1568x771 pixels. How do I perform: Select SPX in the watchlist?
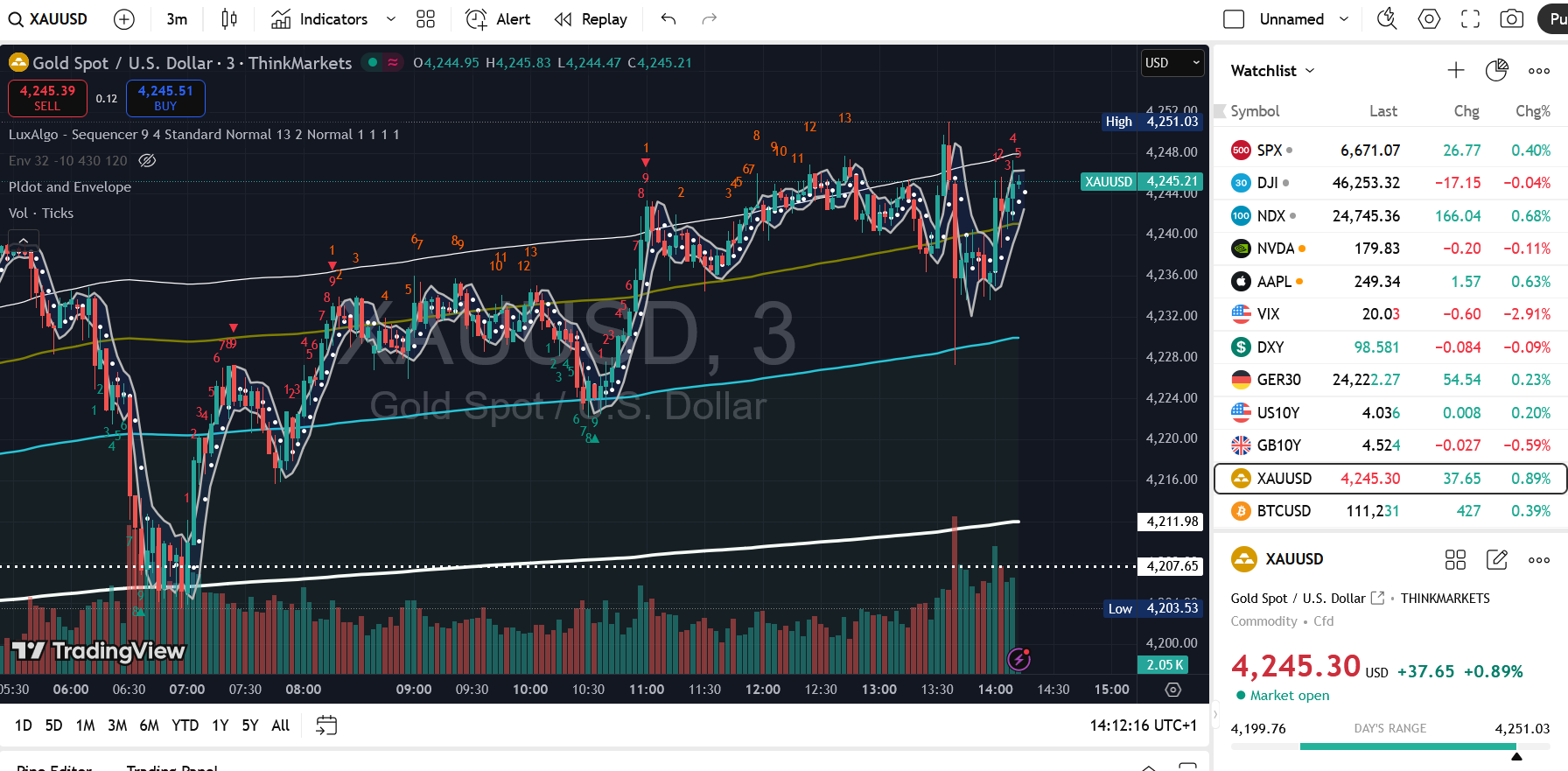(x=1390, y=151)
